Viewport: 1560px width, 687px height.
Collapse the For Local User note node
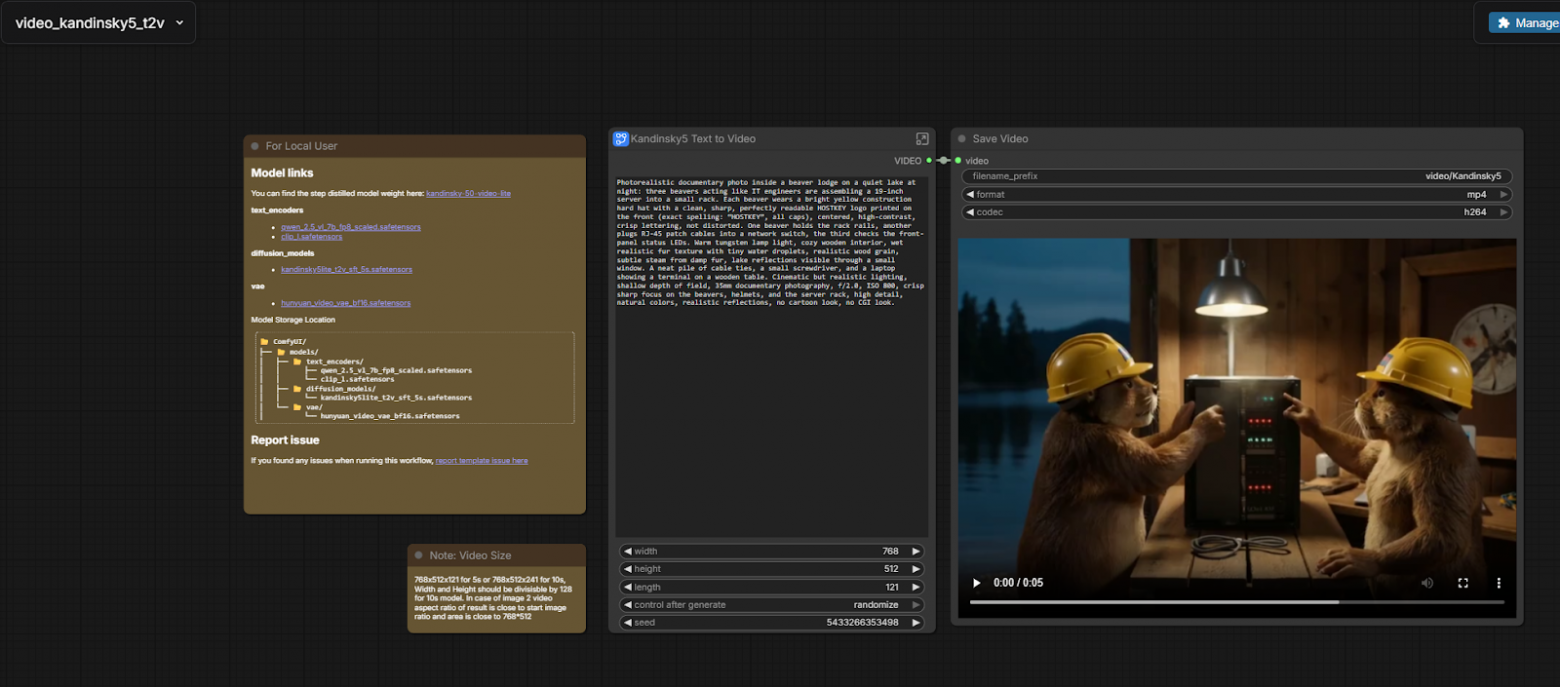click(255, 146)
